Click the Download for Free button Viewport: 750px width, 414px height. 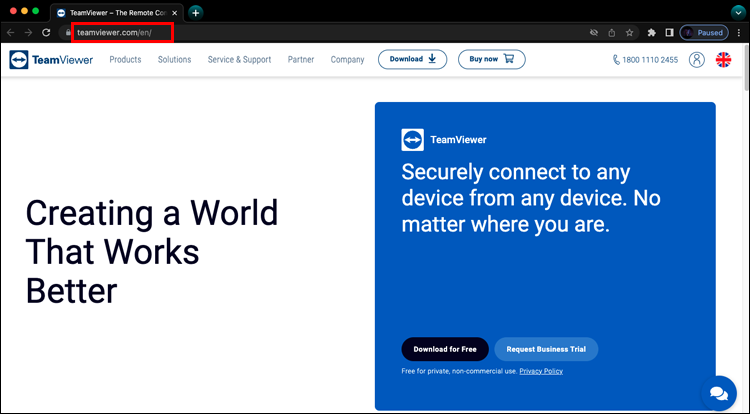click(445, 349)
